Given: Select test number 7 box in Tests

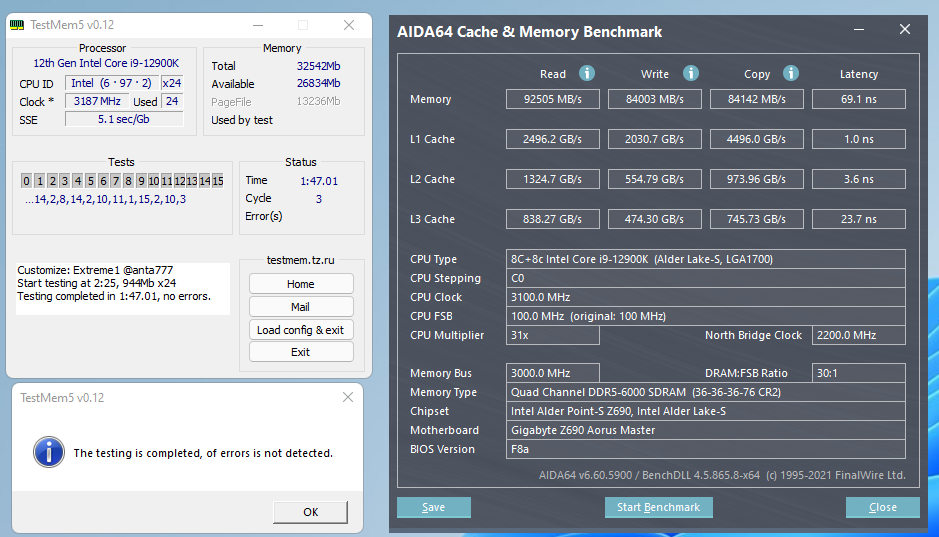Looking at the screenshot, I should tap(116, 181).
